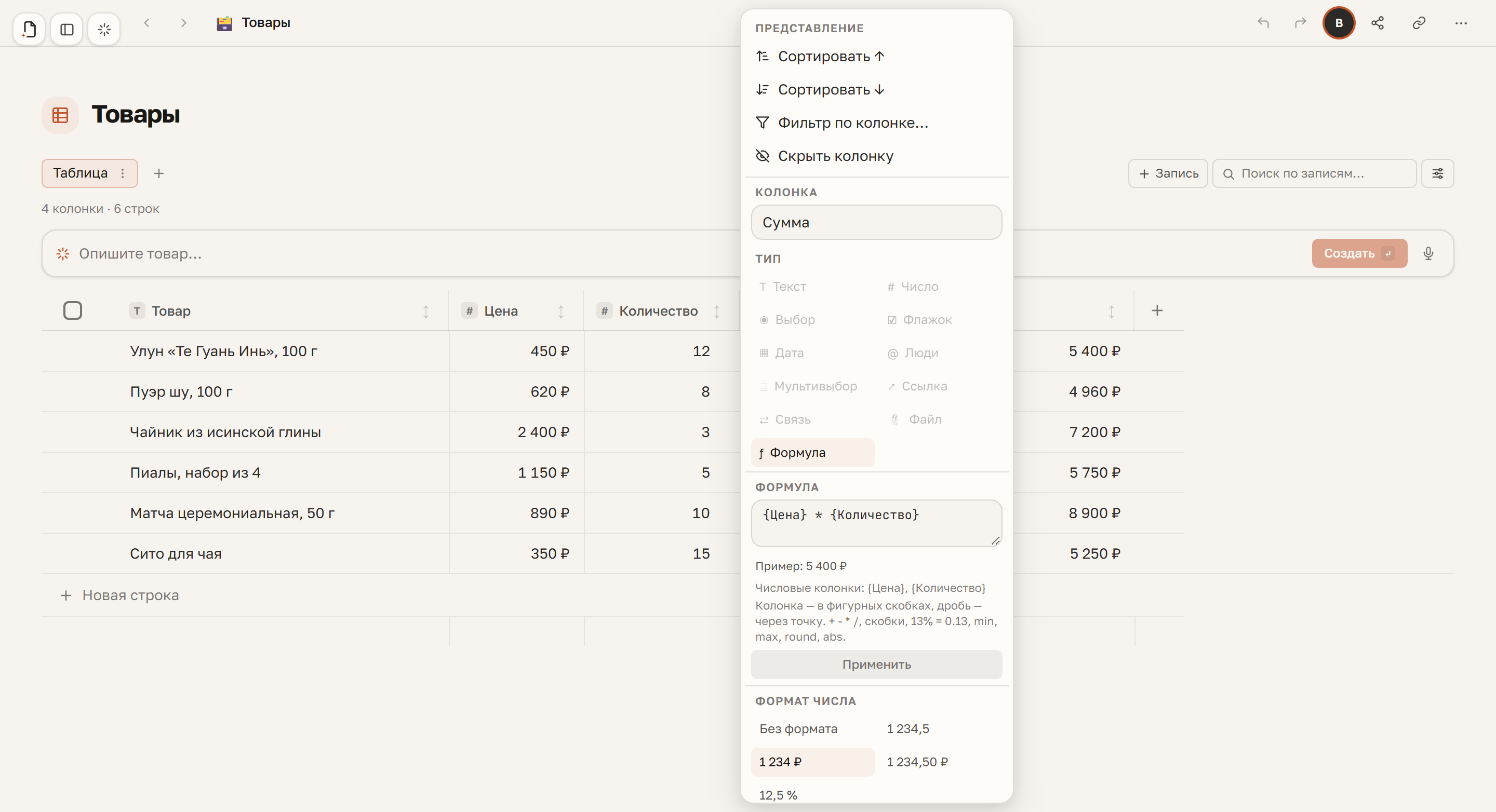1496x812 pixels.
Task: Copy link via chain icon
Action: pyautogui.click(x=1419, y=23)
